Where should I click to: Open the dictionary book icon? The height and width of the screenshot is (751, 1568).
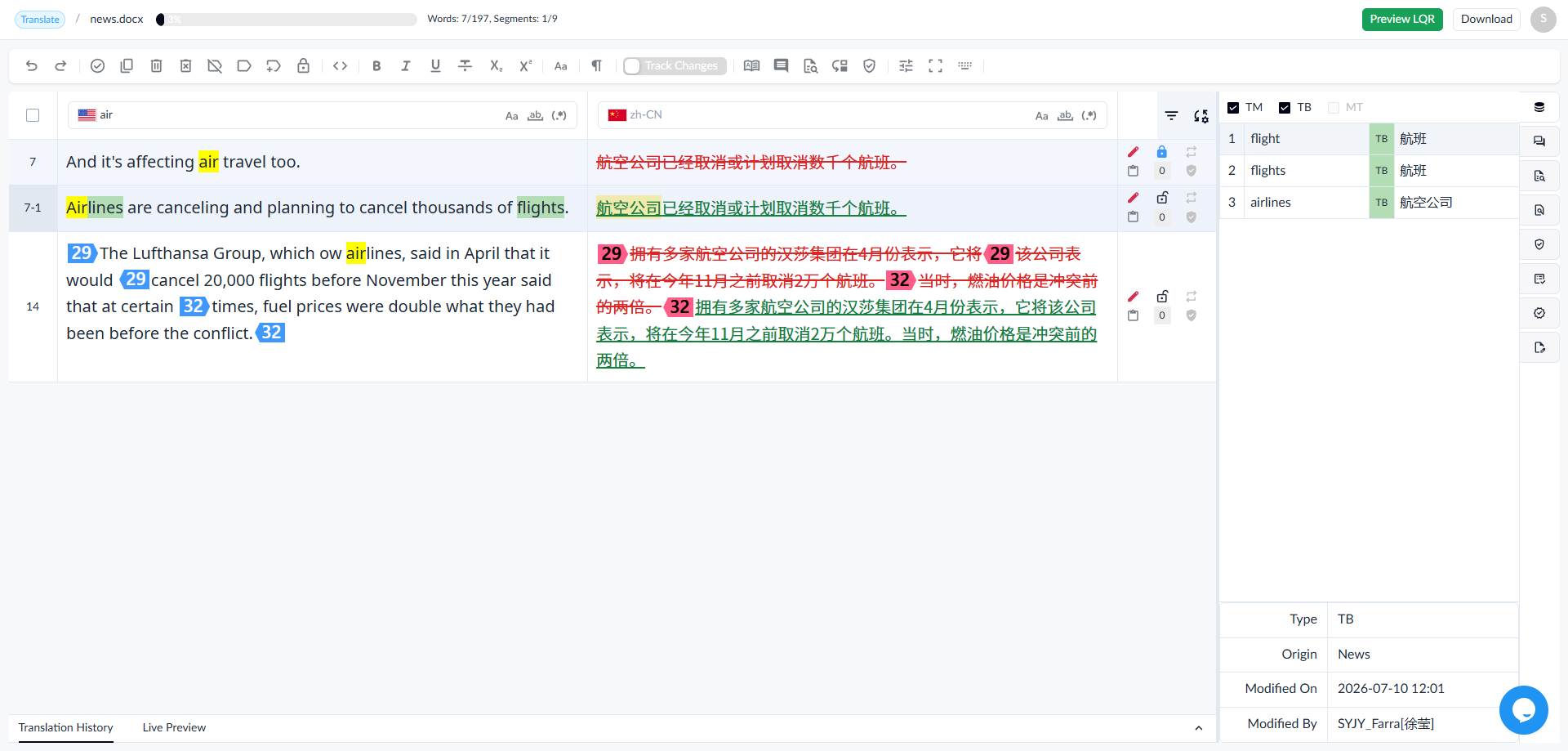tap(752, 66)
